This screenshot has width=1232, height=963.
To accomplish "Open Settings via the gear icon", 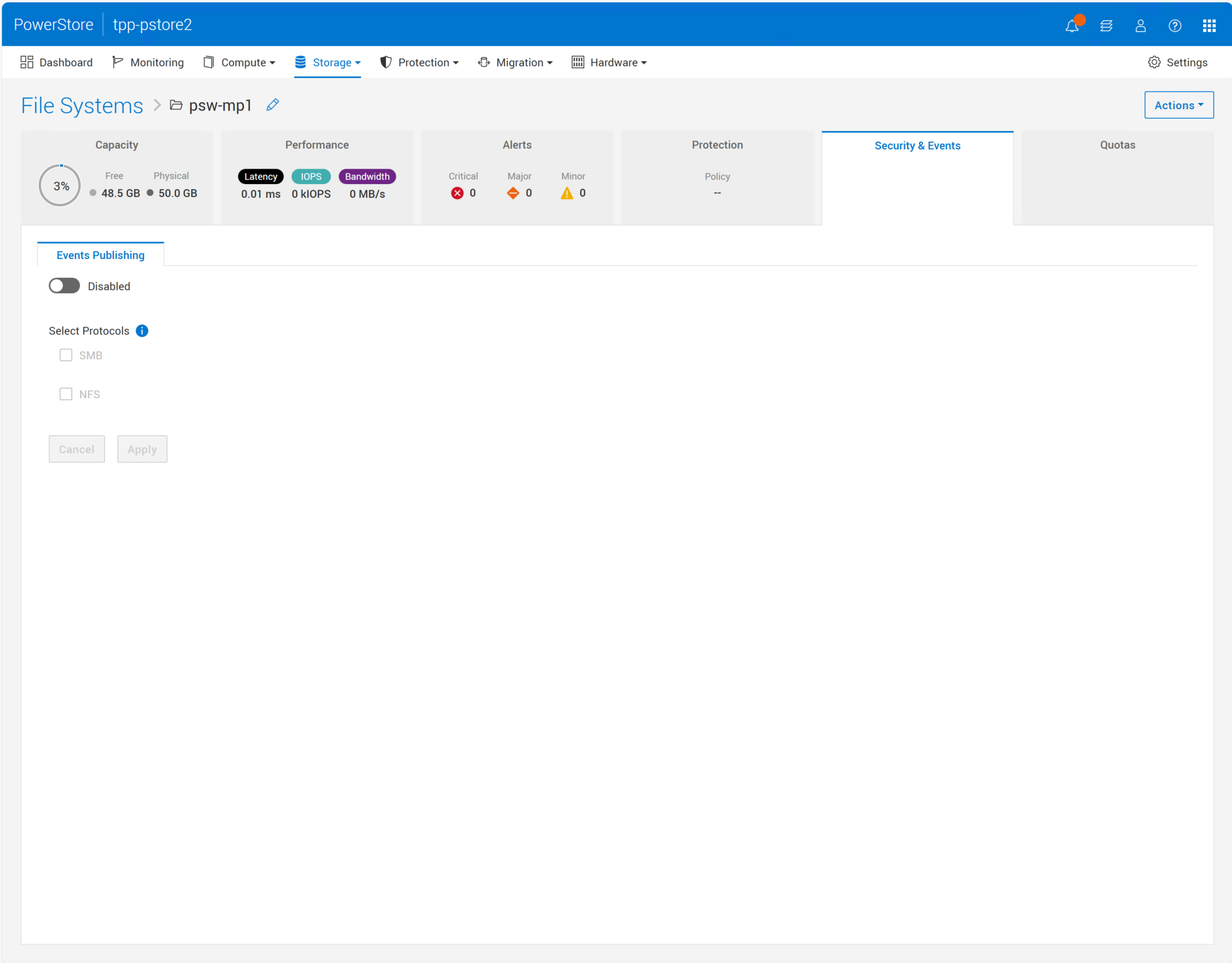I will [1154, 62].
